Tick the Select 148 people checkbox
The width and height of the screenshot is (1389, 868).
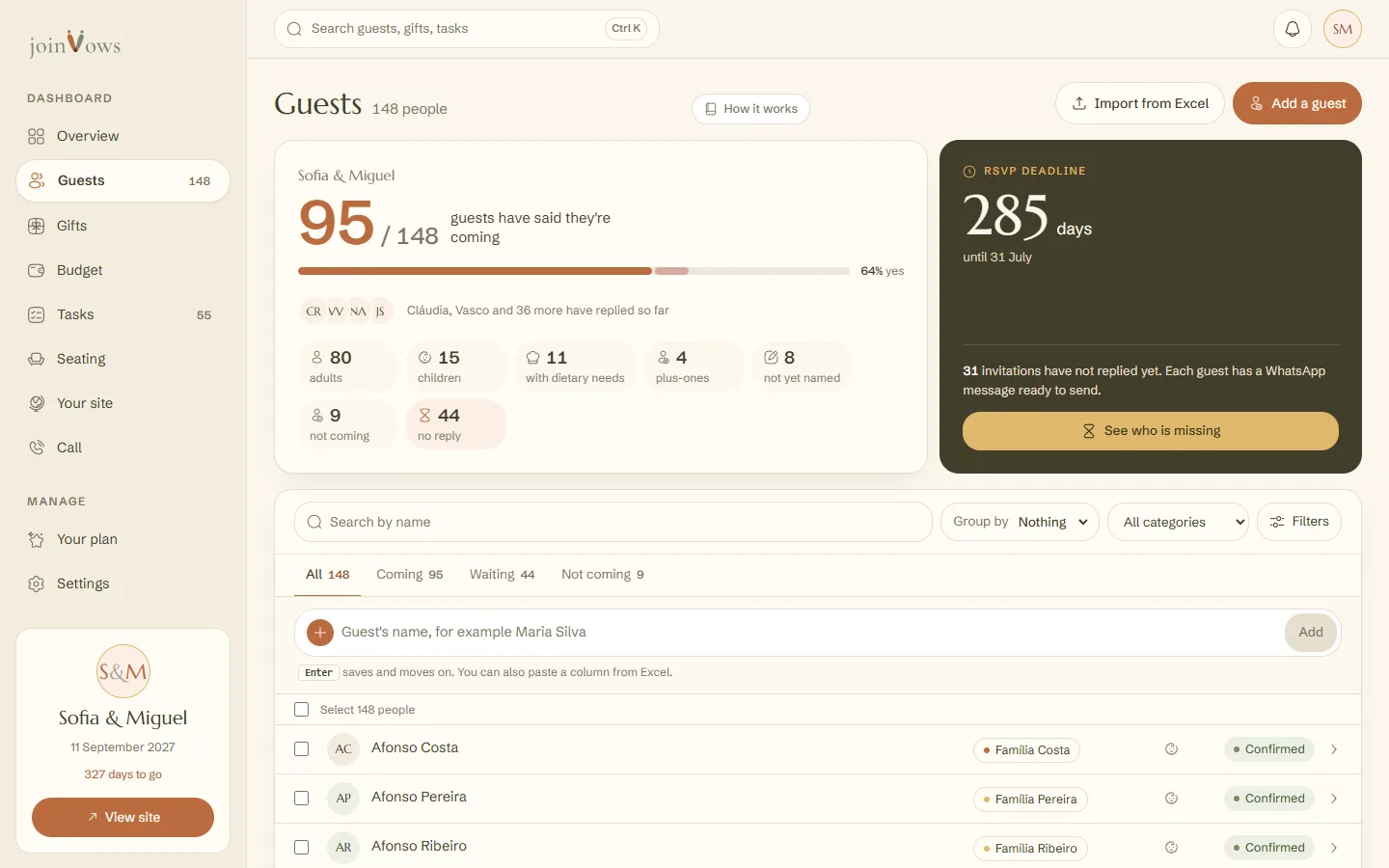[301, 710]
